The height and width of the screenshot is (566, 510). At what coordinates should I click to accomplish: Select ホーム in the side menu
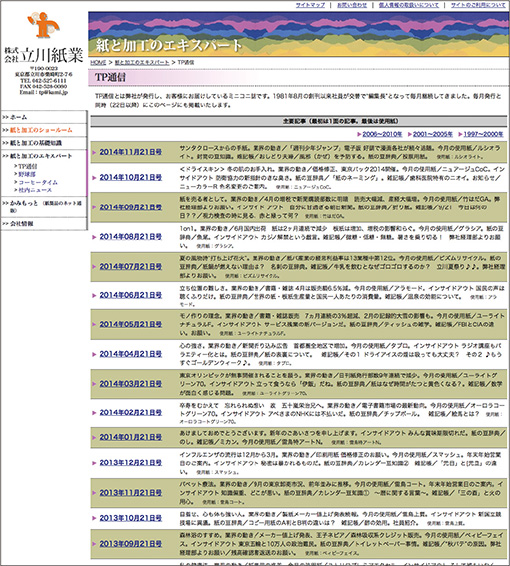tap(18, 117)
